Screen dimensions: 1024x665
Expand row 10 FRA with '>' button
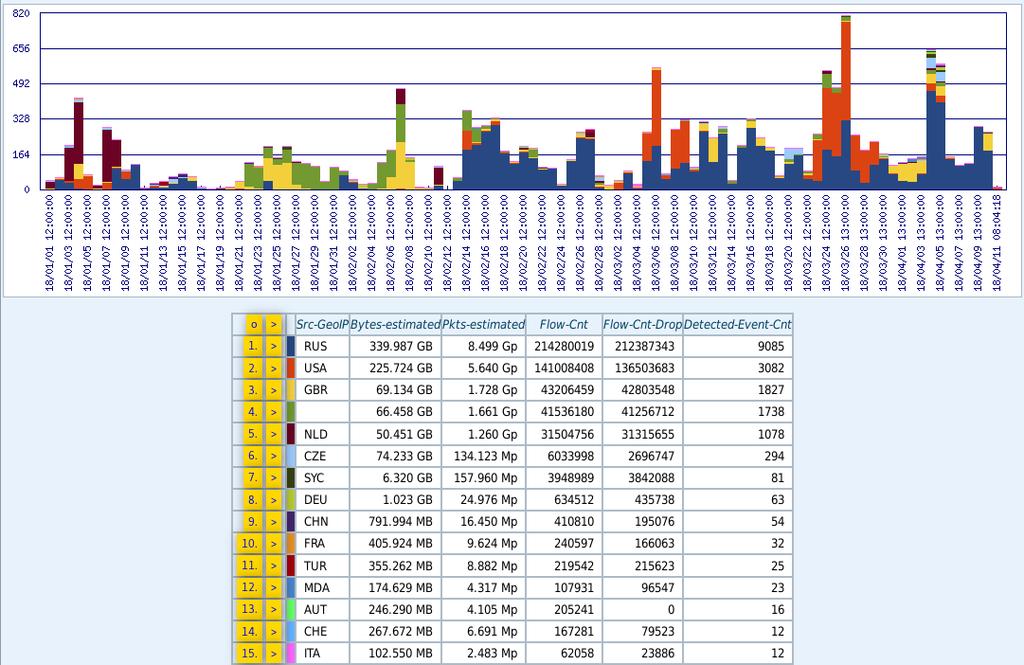pyautogui.click(x=274, y=543)
